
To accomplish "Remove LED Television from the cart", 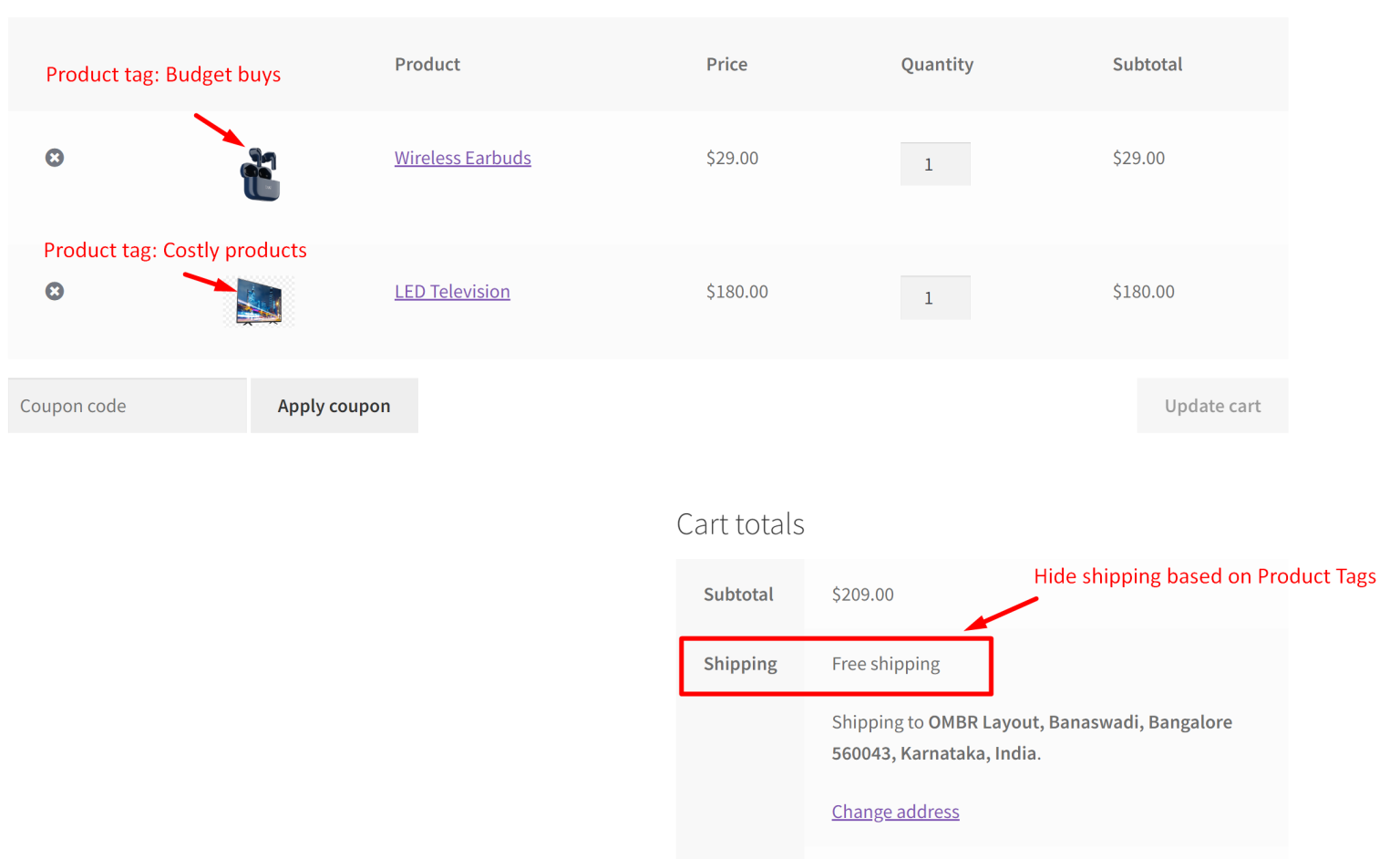I will pos(55,291).
